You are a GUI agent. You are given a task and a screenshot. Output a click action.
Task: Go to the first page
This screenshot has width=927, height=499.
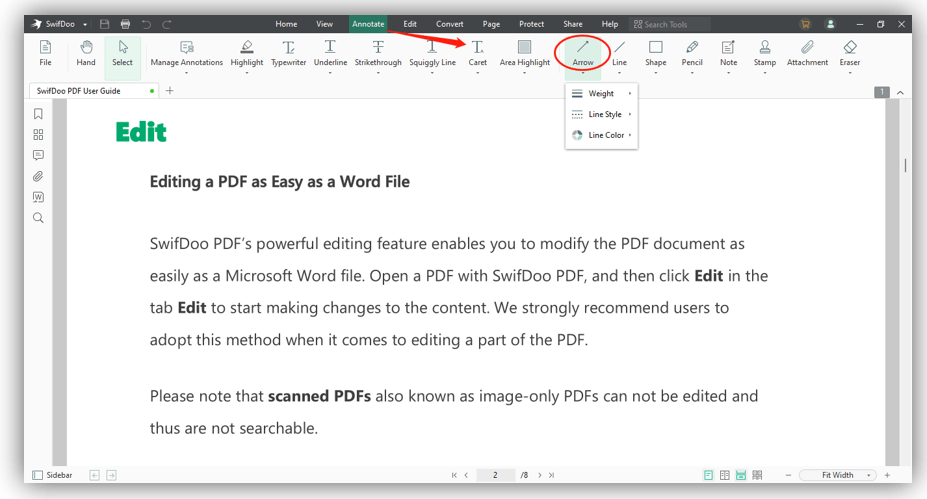pyautogui.click(x=454, y=475)
